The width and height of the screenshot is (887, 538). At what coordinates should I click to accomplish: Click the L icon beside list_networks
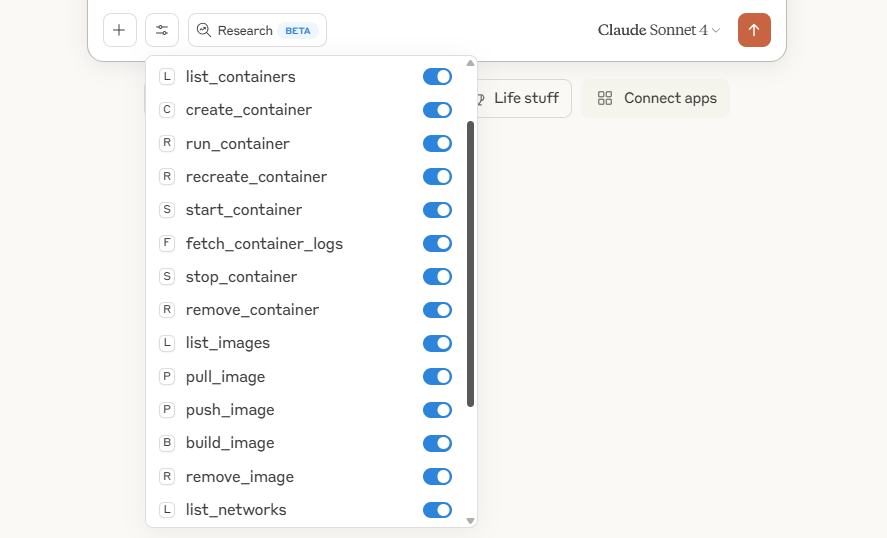pyautogui.click(x=167, y=510)
